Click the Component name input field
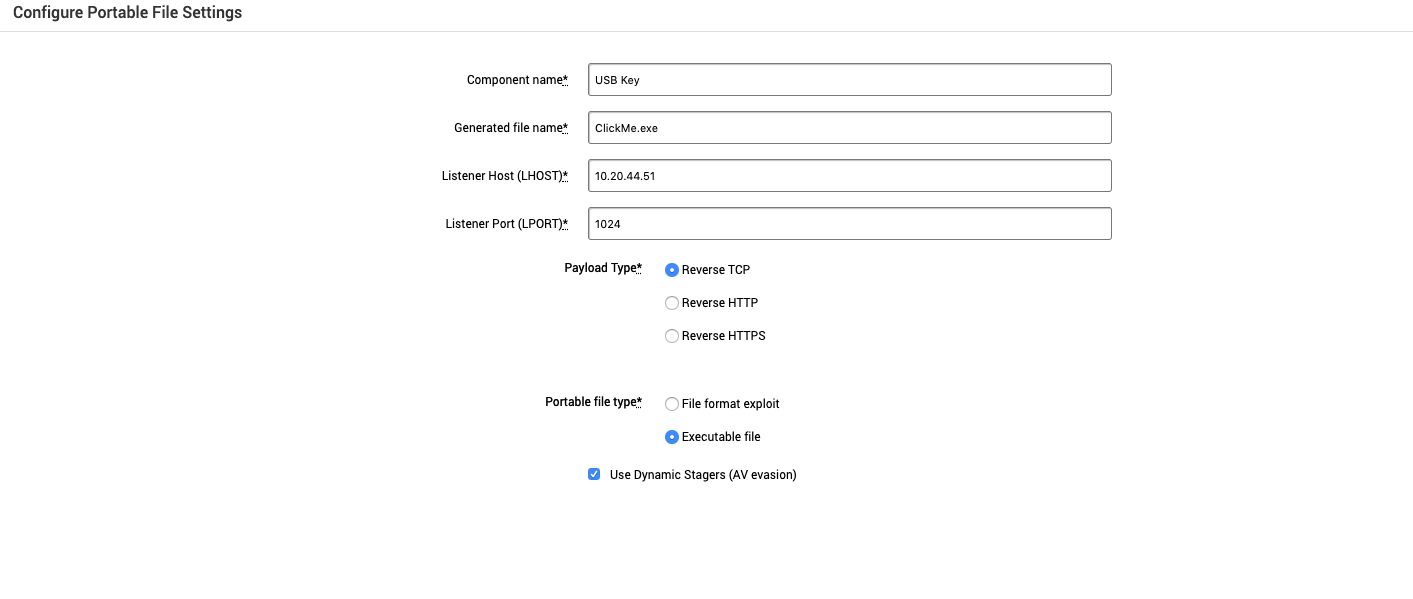 click(849, 80)
